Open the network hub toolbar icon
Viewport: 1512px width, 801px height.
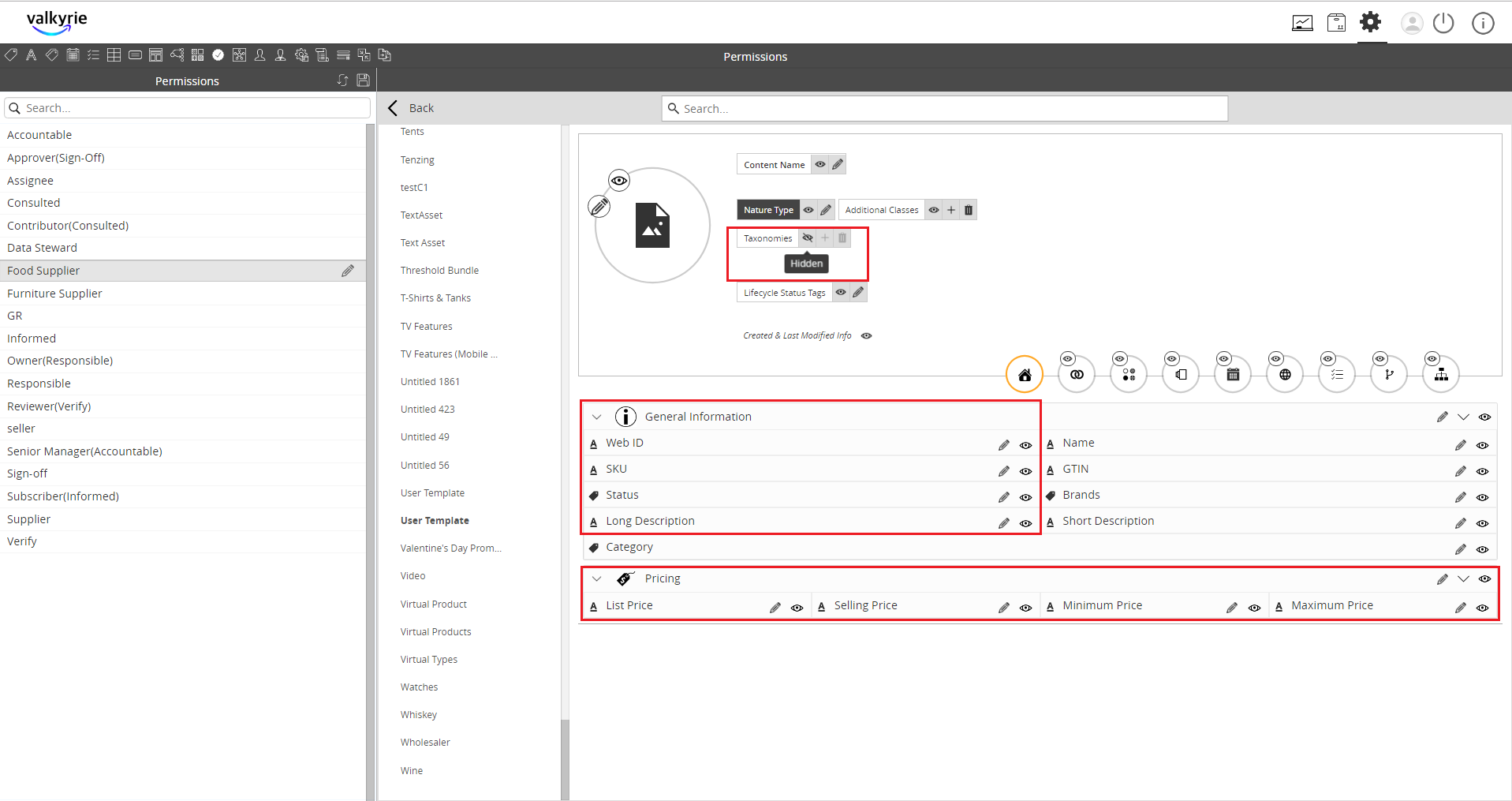(x=239, y=55)
